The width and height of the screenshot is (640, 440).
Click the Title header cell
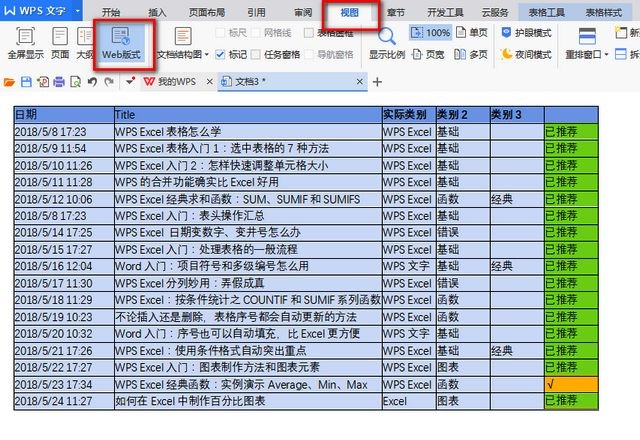click(248, 115)
